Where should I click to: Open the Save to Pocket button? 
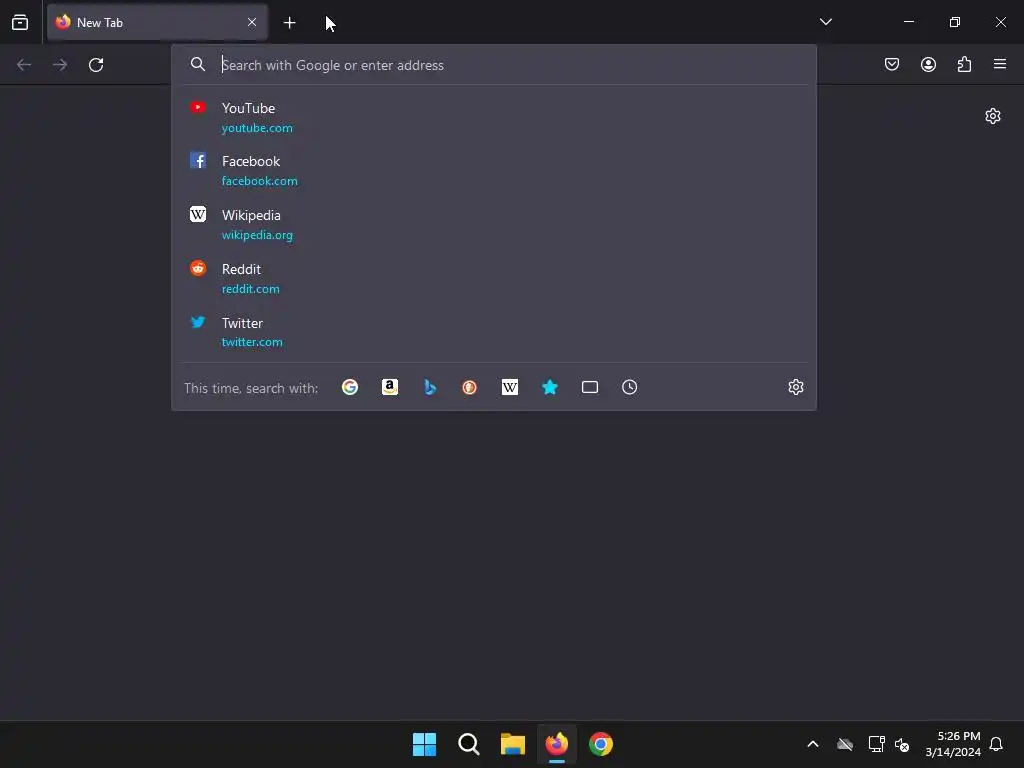(892, 64)
